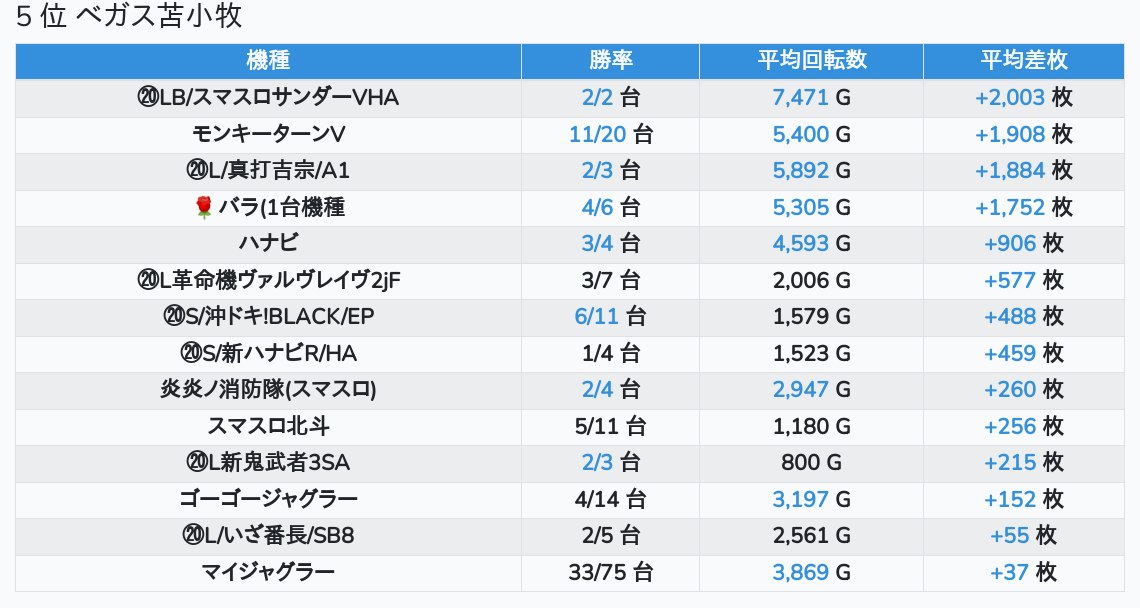Click the 機種 column header
This screenshot has width=1140, height=608.
(x=268, y=61)
